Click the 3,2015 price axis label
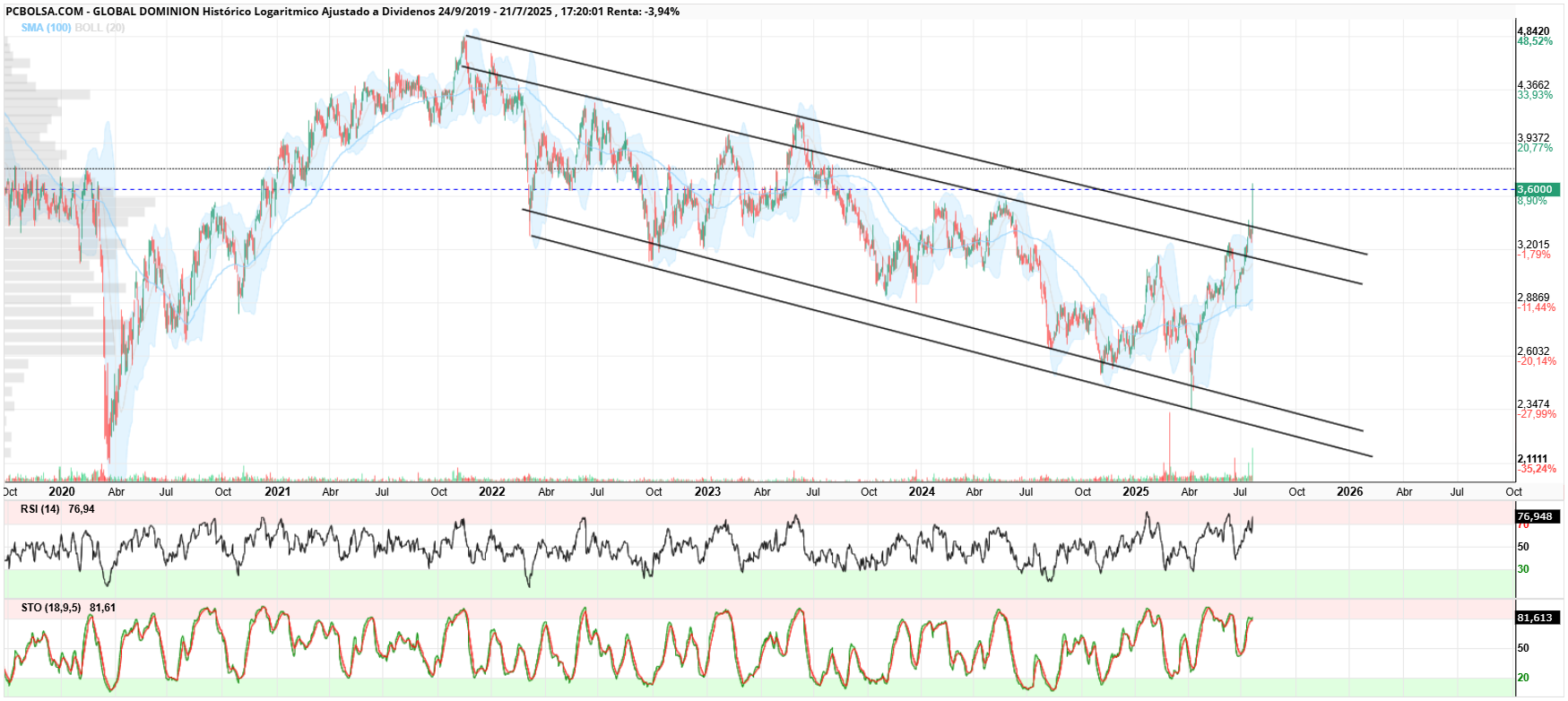Viewport: 1568px width, 701px height. click(1533, 245)
